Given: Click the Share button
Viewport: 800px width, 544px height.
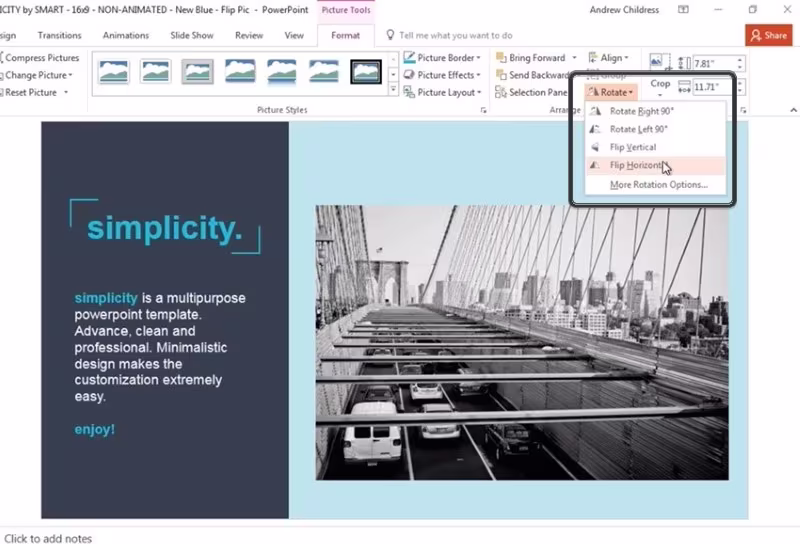Looking at the screenshot, I should point(769,35).
